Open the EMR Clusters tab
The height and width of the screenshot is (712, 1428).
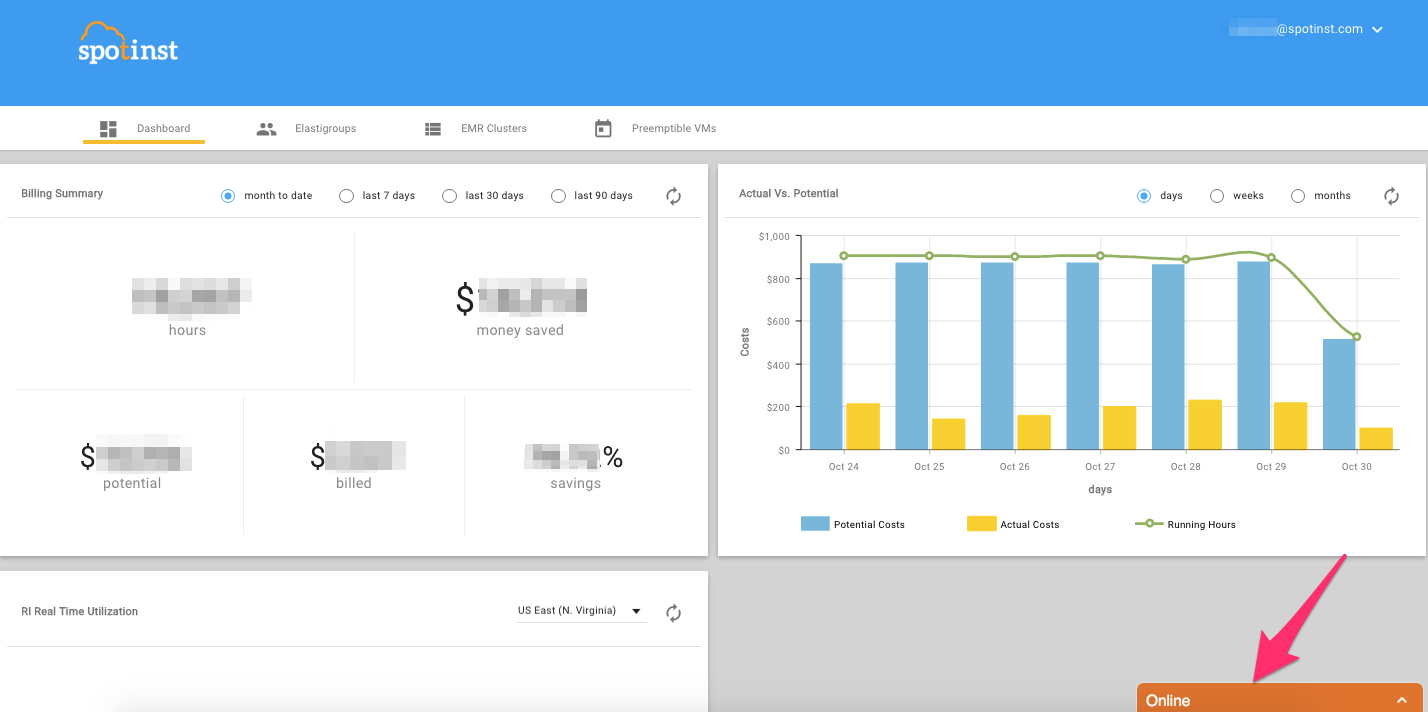493,129
